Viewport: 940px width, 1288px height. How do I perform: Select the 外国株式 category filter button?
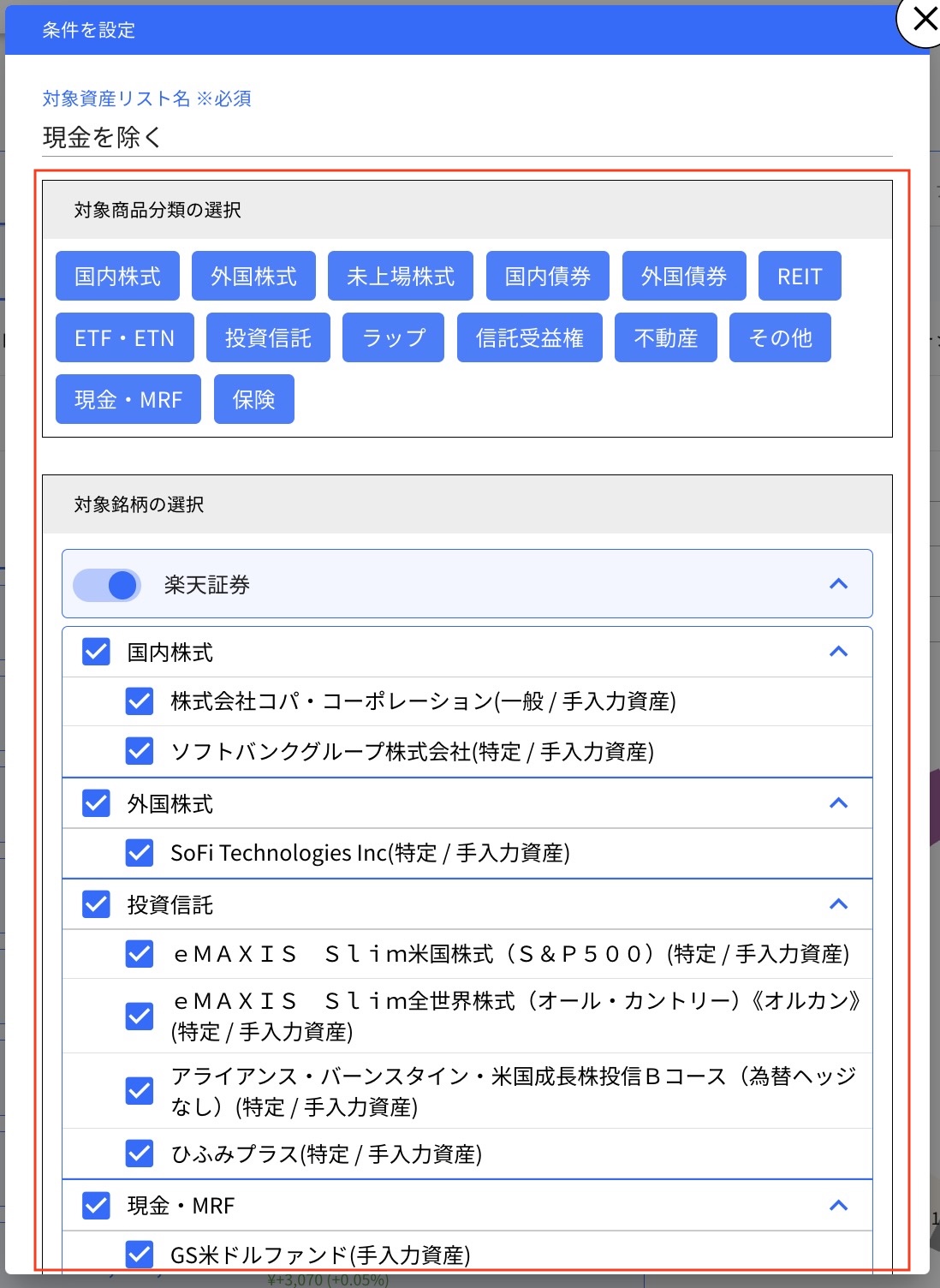(253, 276)
